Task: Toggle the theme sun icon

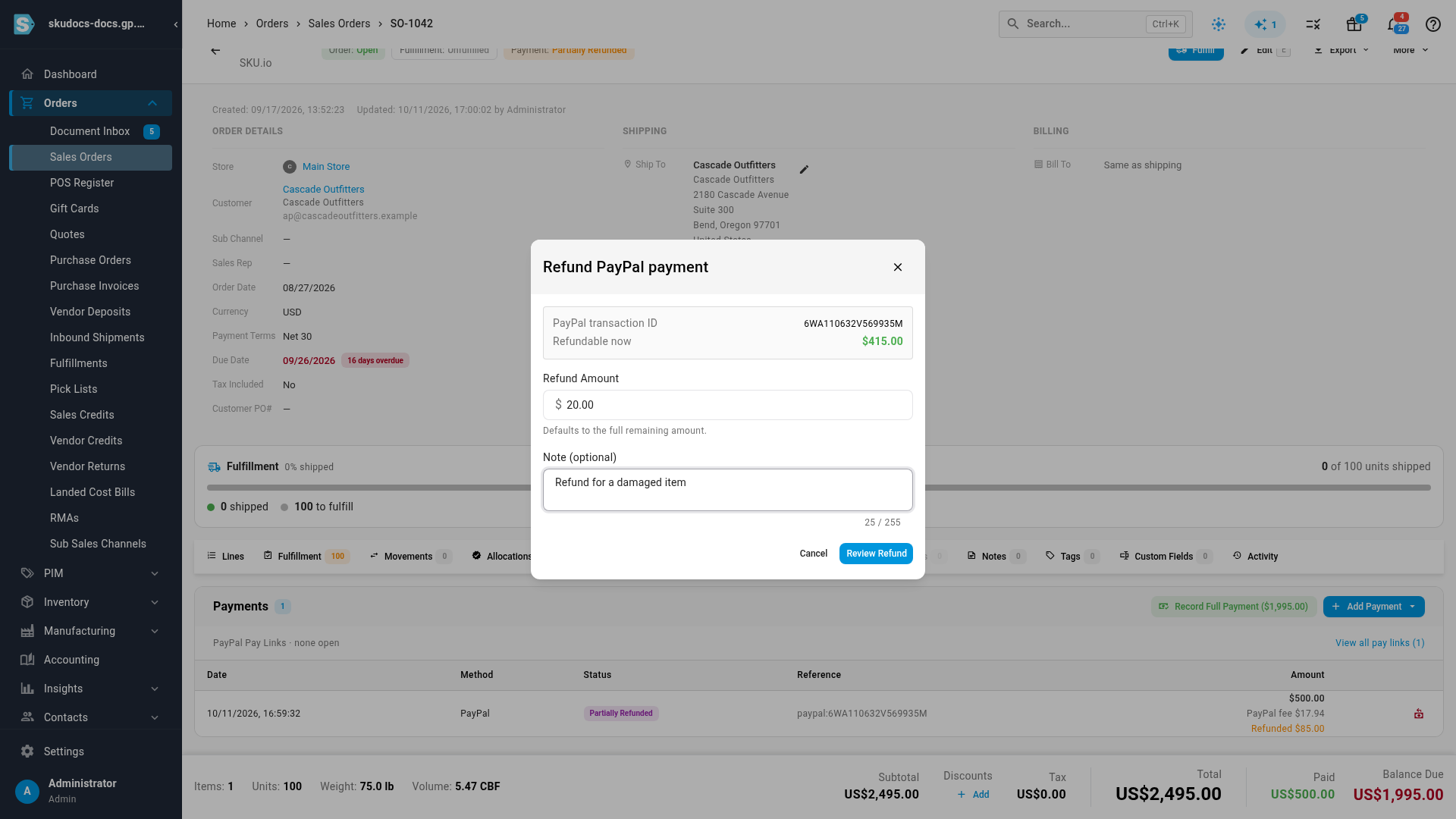Action: pos(1219,24)
